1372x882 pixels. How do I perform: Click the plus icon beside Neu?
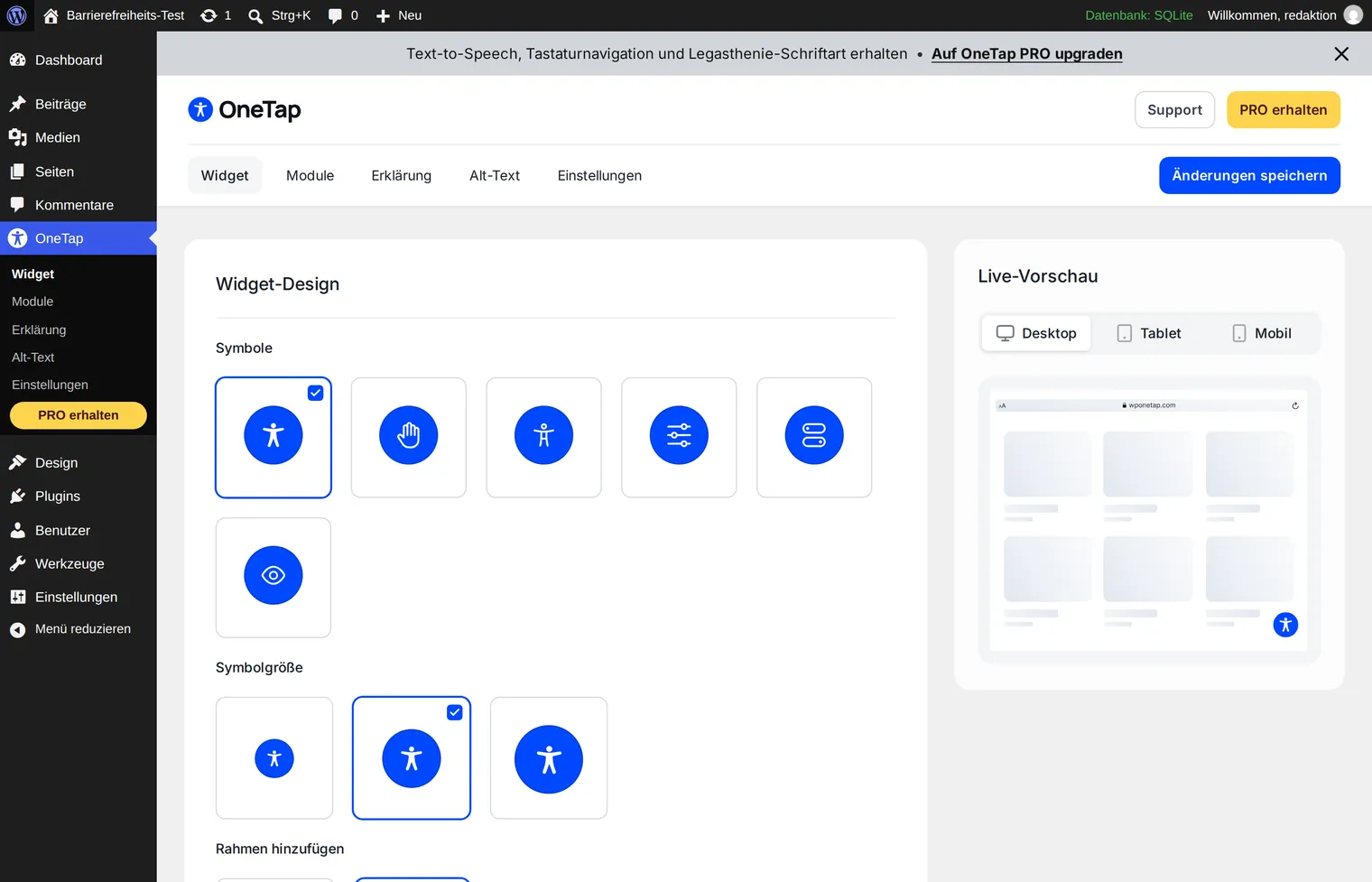point(383,15)
